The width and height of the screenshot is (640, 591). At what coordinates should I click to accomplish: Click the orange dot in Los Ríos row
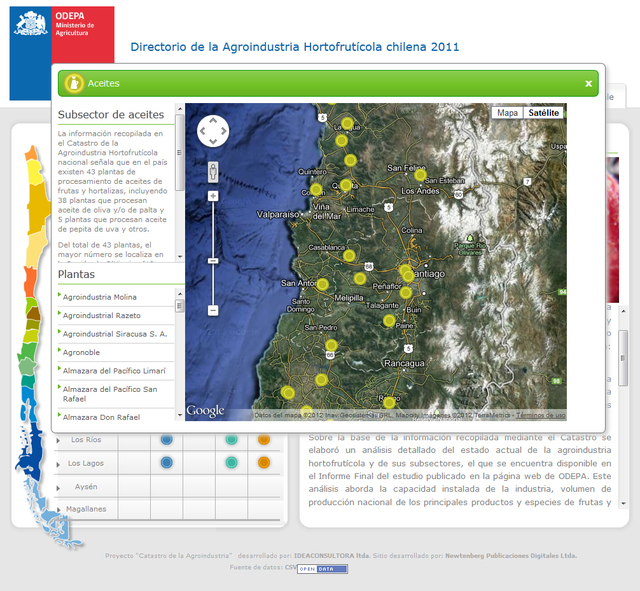[x=264, y=440]
